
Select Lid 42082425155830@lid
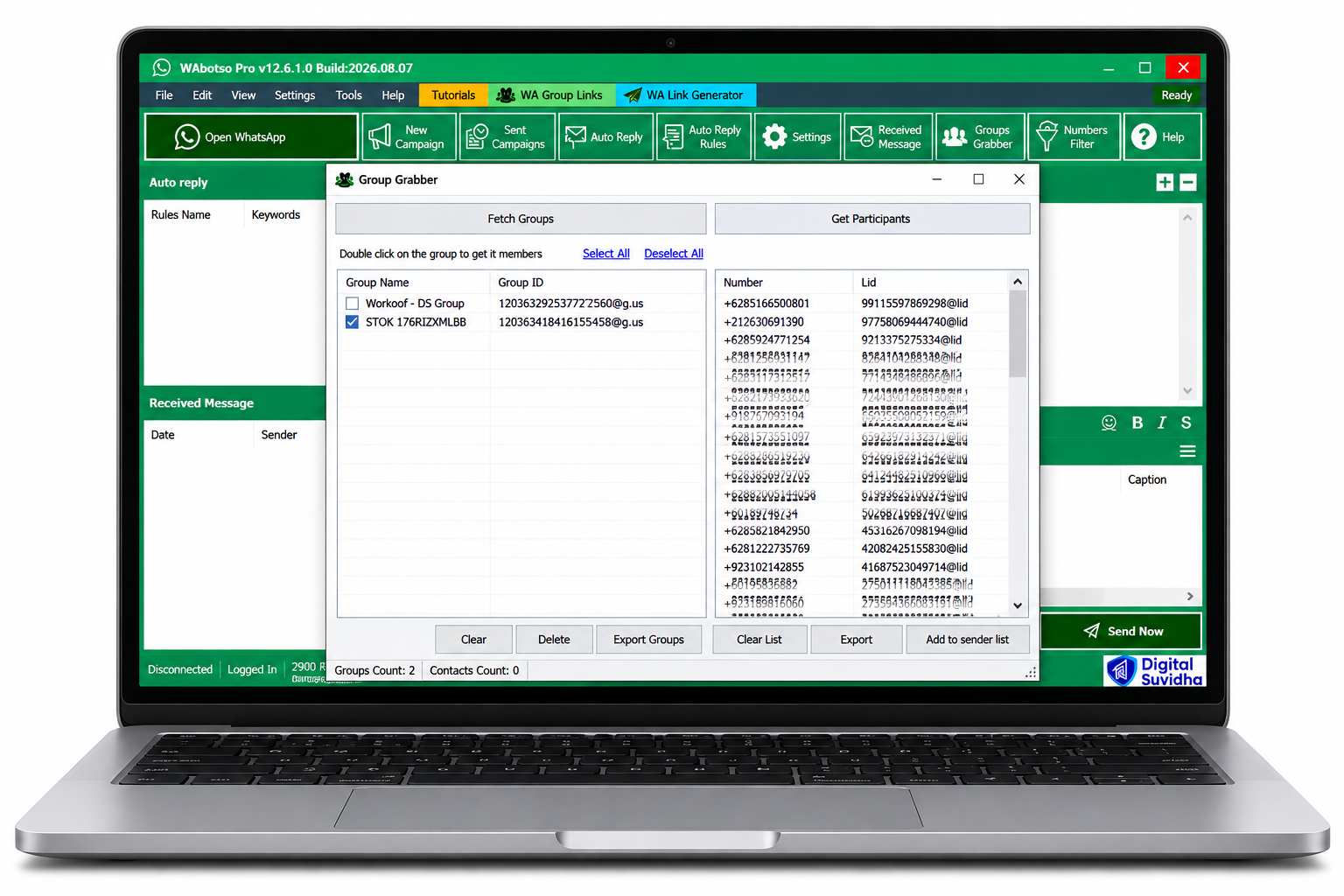[914, 549]
